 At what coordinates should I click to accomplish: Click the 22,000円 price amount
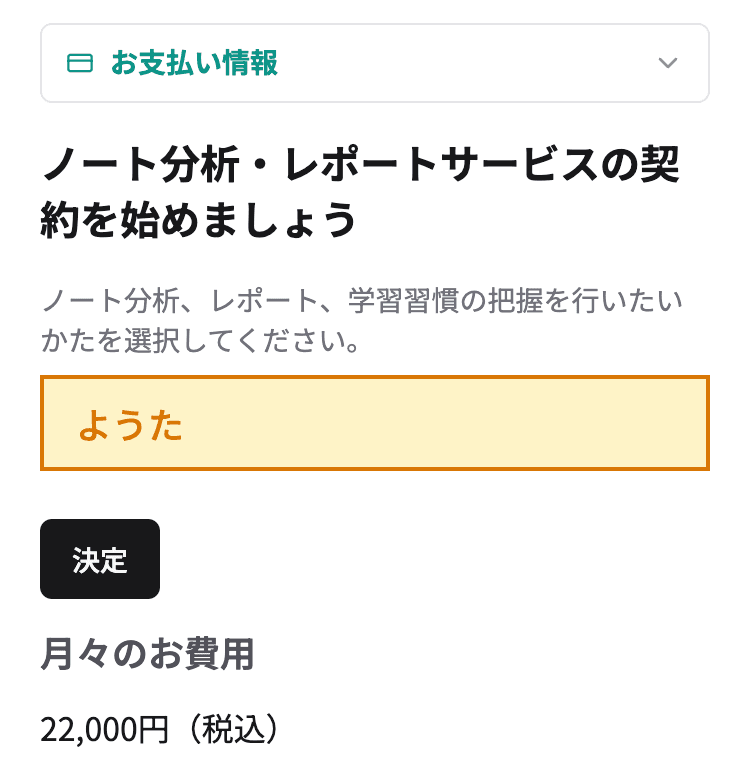(105, 730)
